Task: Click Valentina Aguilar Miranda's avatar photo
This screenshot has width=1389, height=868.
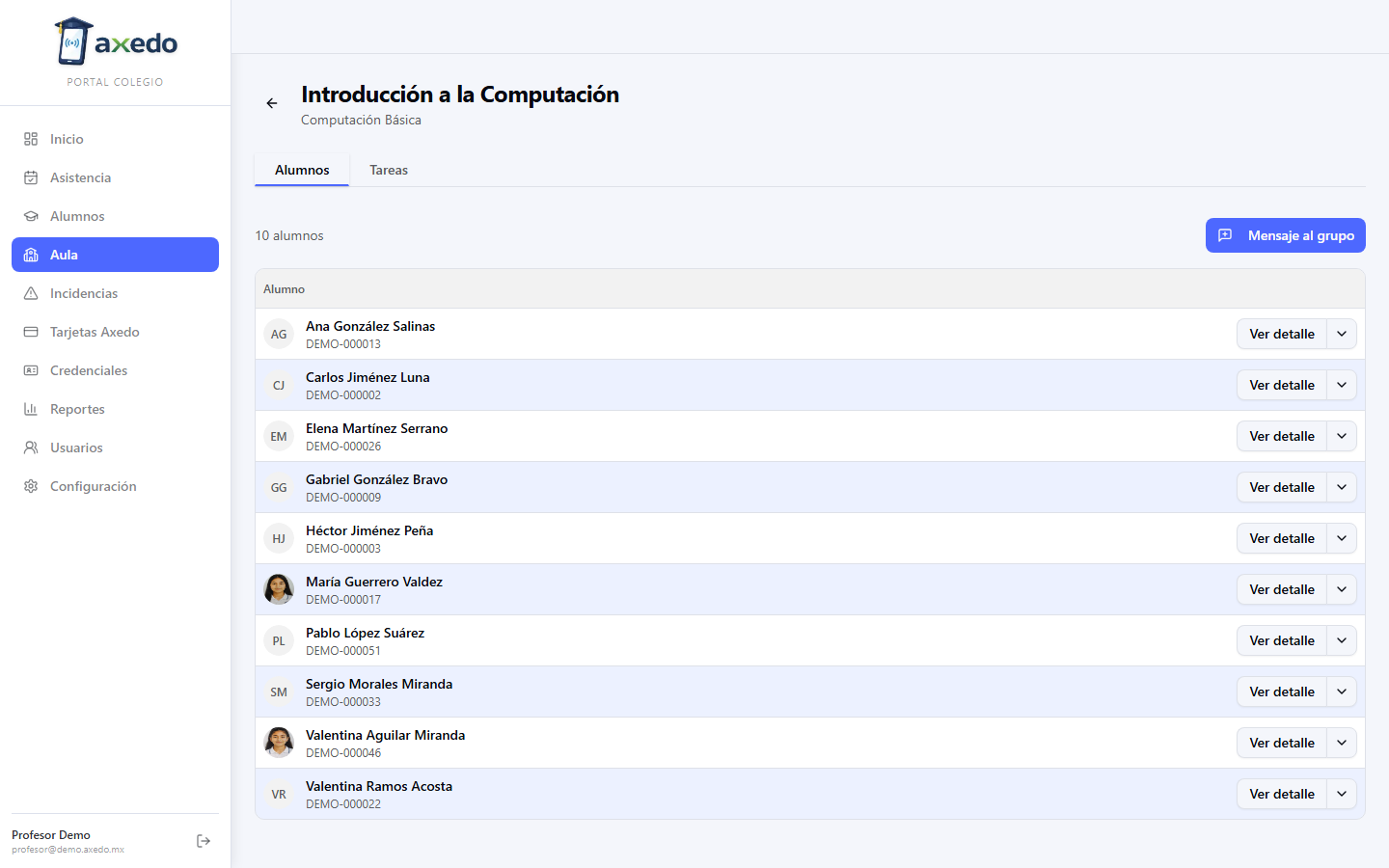Action: [x=279, y=743]
